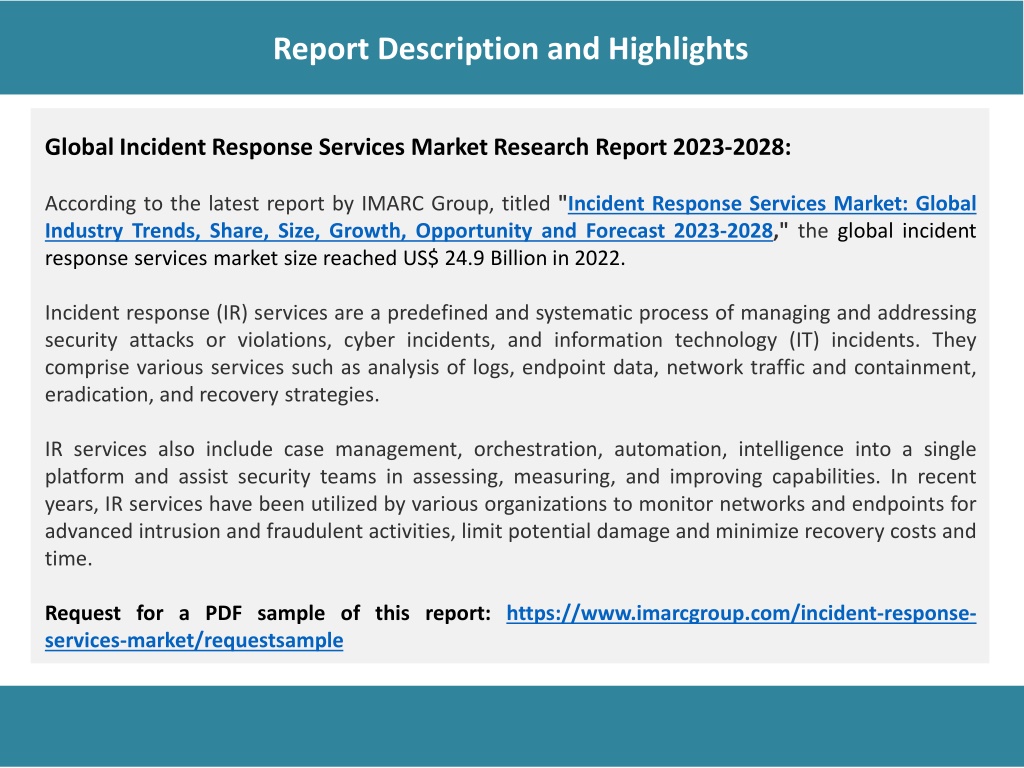The image size is (1024, 768).
Task: Click the text 'US$ 24.9 Billion in 2022'
Action: 513,259
